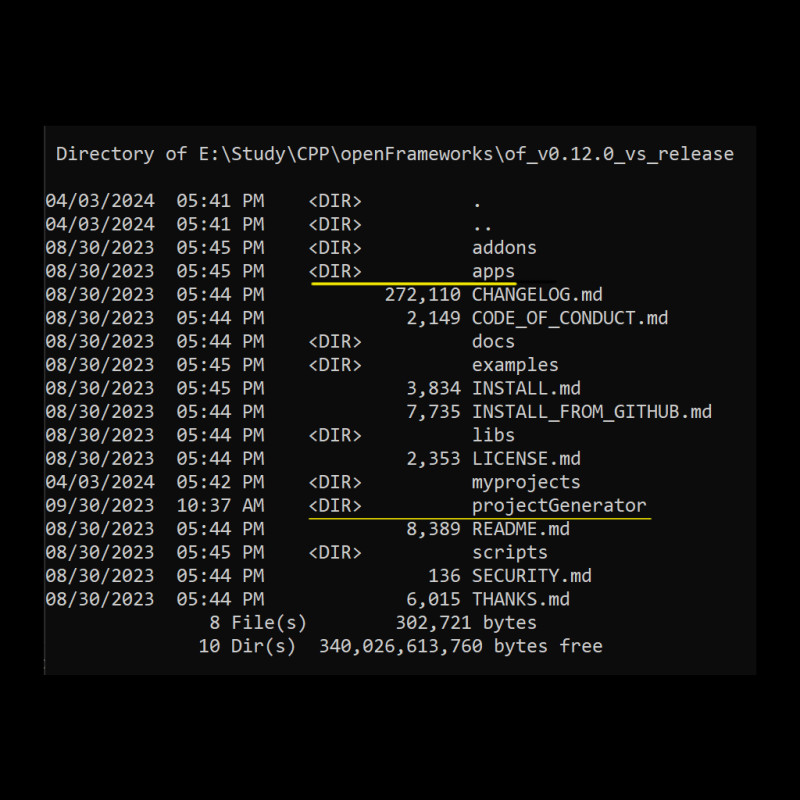
Task: Select the examples directory entry
Action: tap(515, 365)
